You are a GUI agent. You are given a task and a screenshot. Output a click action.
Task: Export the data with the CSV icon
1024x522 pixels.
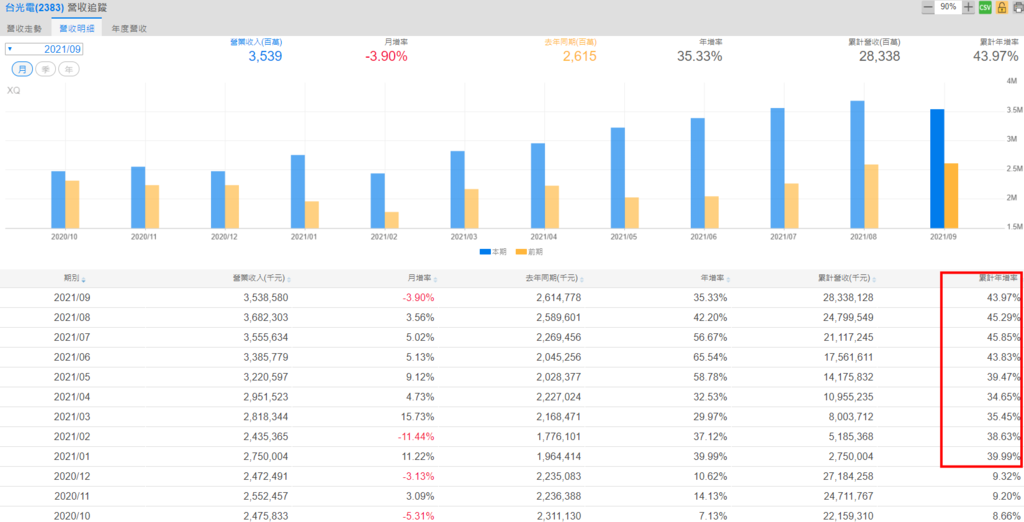[985, 7]
